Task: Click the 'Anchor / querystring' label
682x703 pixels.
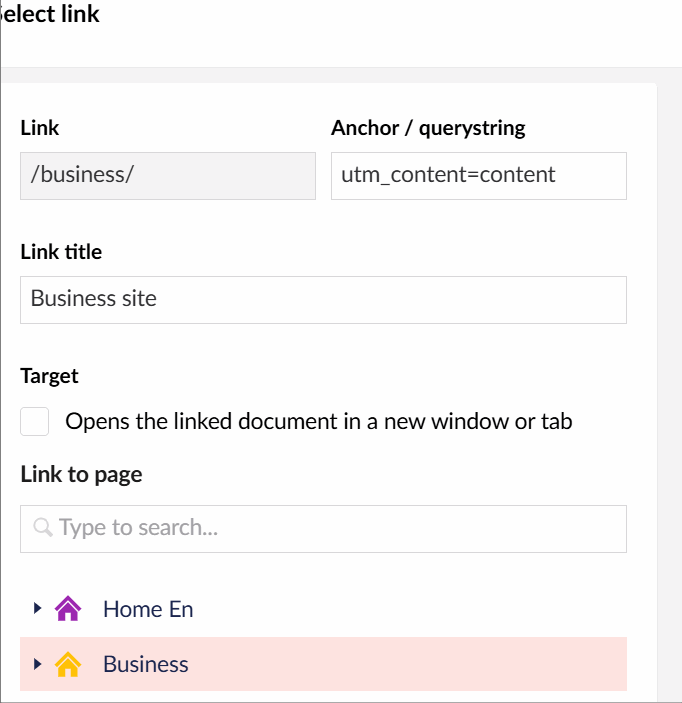Action: pyautogui.click(x=428, y=128)
